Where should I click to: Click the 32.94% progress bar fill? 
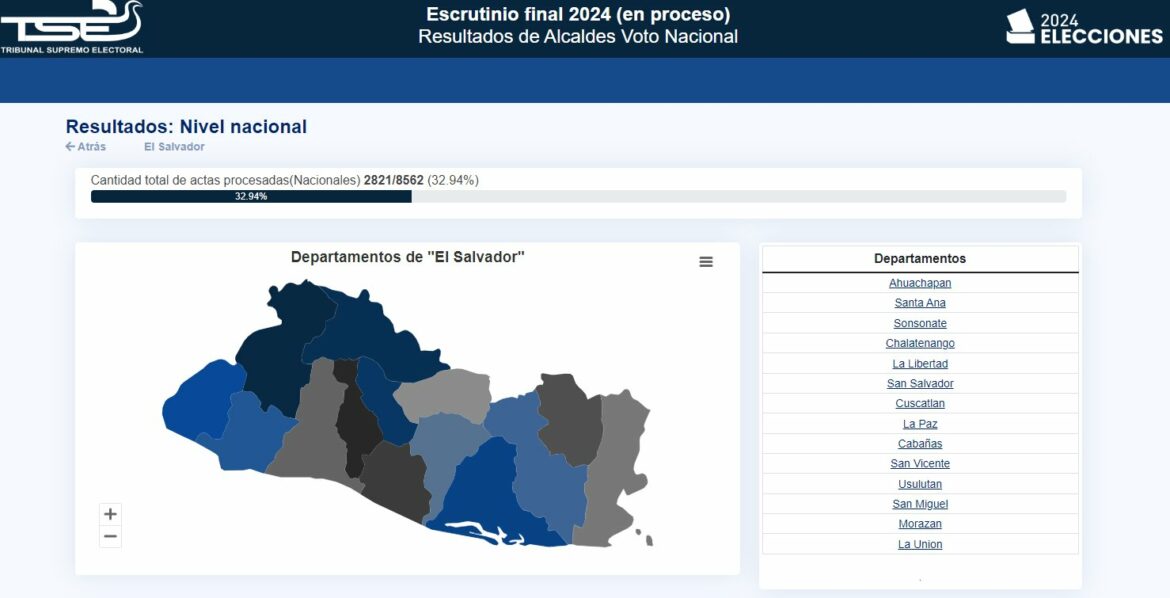click(x=251, y=196)
